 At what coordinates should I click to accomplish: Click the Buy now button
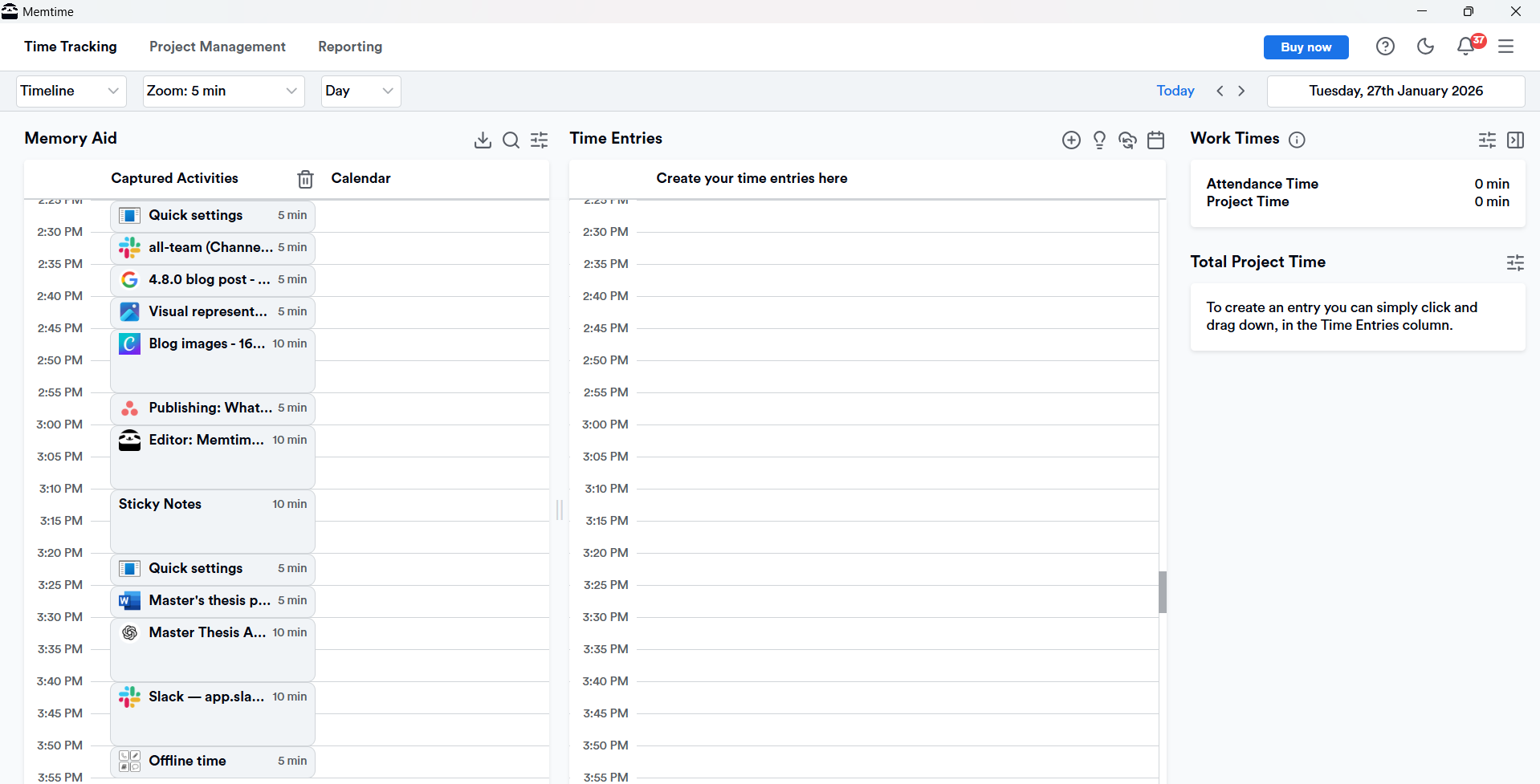coord(1306,47)
